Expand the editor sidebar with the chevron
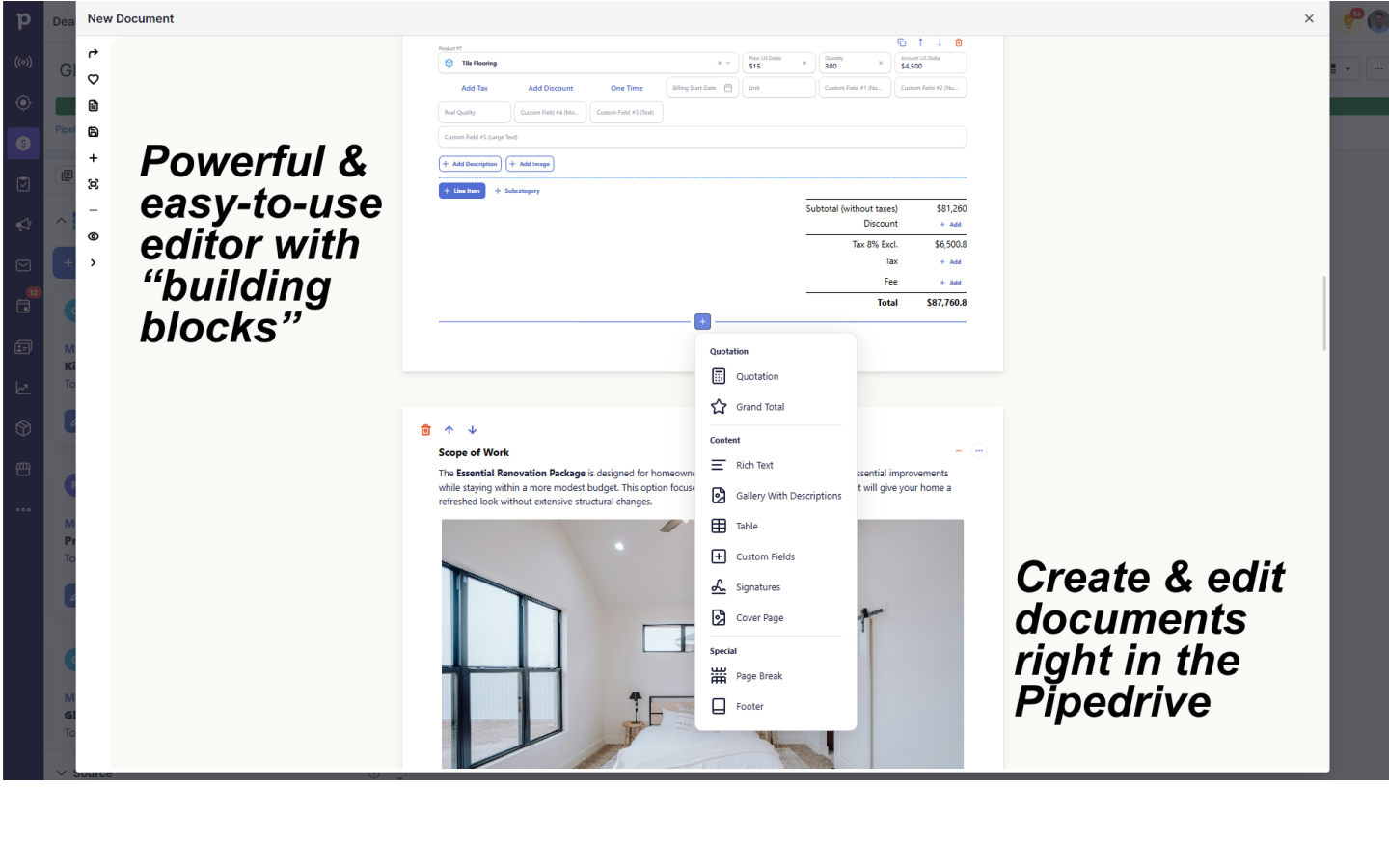 tap(93, 261)
